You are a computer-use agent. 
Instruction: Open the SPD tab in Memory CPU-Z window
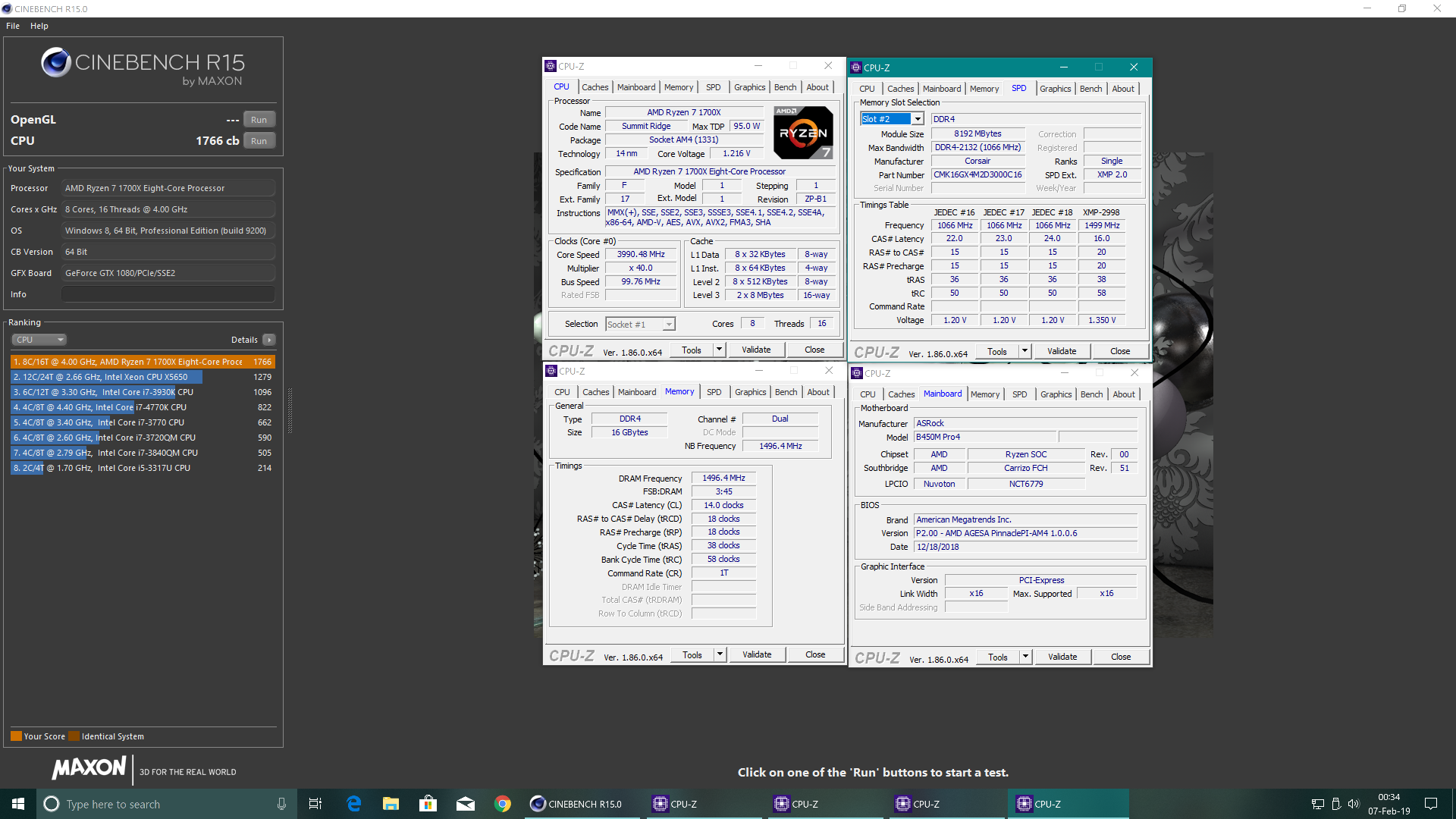tap(714, 392)
